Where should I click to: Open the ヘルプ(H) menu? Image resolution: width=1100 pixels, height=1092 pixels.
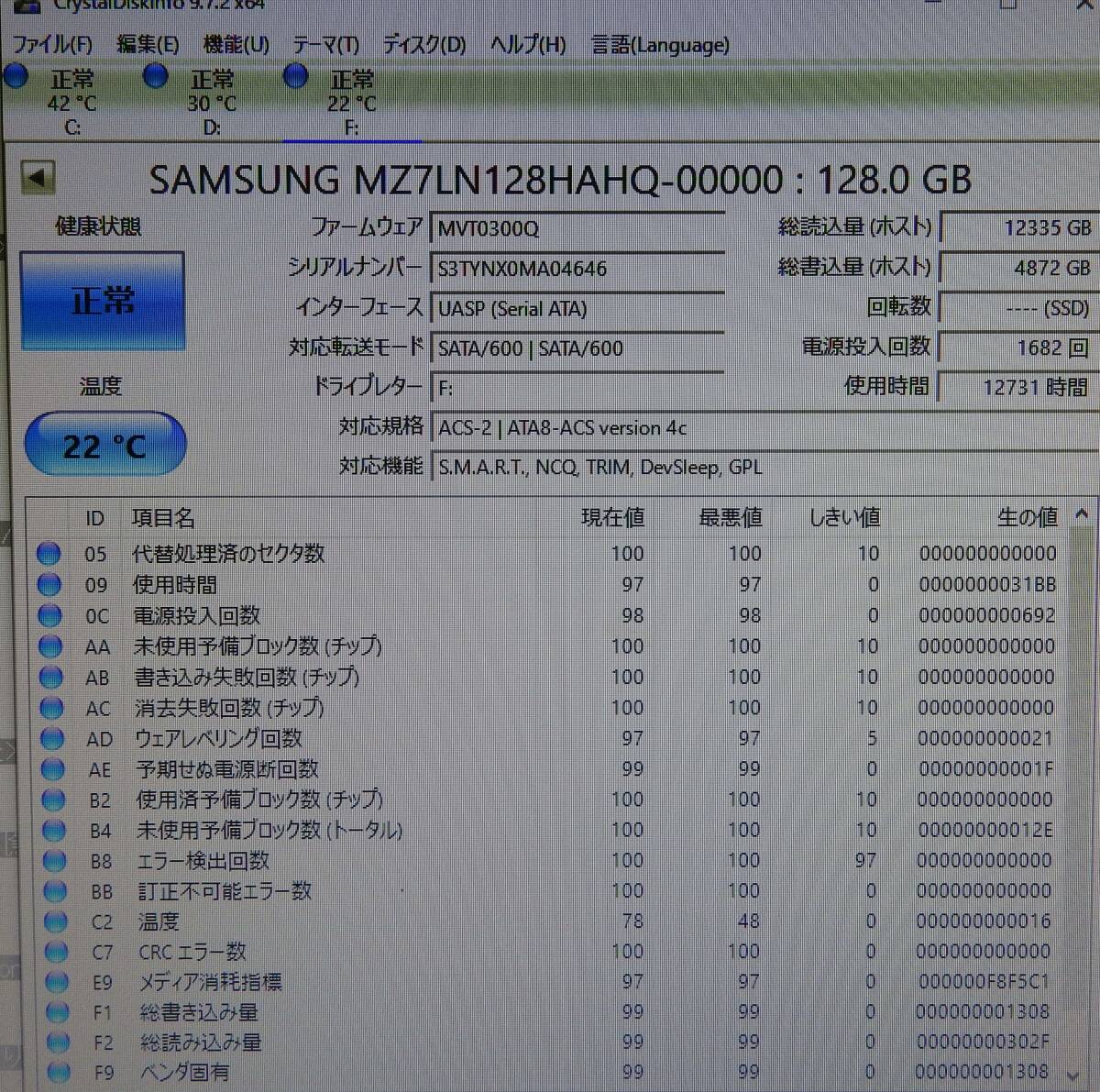pos(527,45)
